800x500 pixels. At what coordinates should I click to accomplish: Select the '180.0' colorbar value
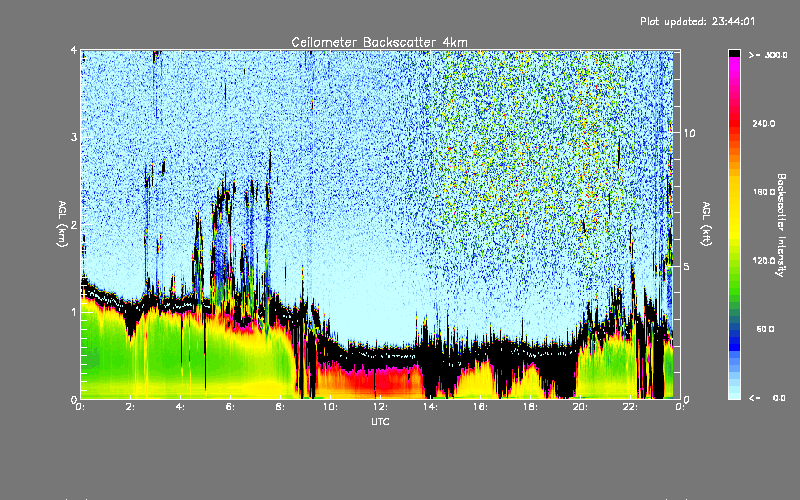point(764,192)
